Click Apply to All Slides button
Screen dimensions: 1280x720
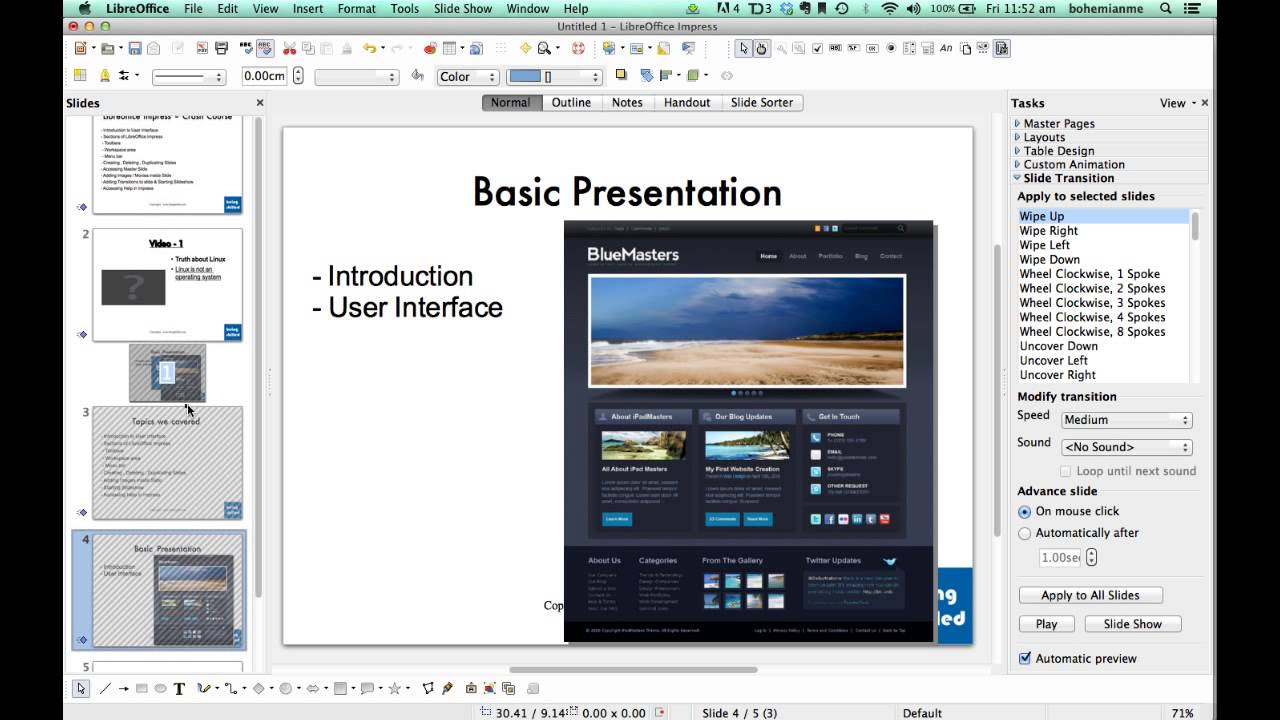pos(1090,595)
